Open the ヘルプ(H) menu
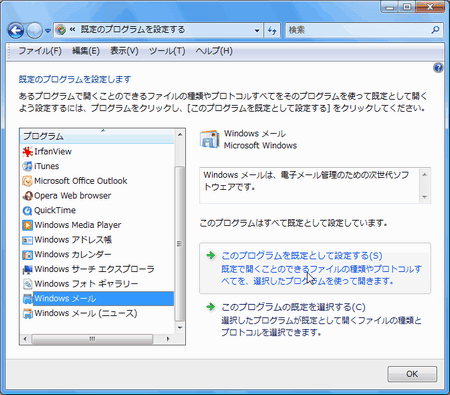The height and width of the screenshot is (395, 450). (x=214, y=51)
